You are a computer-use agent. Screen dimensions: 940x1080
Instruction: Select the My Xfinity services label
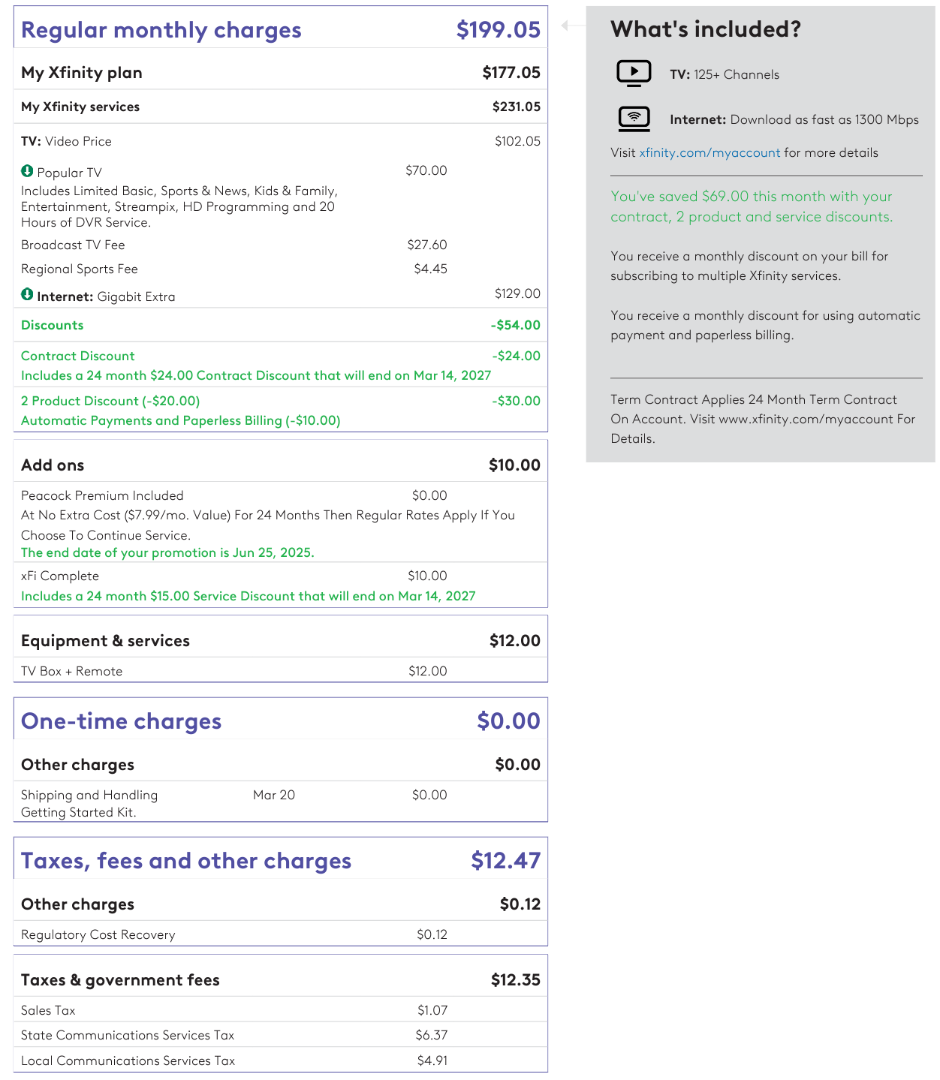[x=81, y=107]
